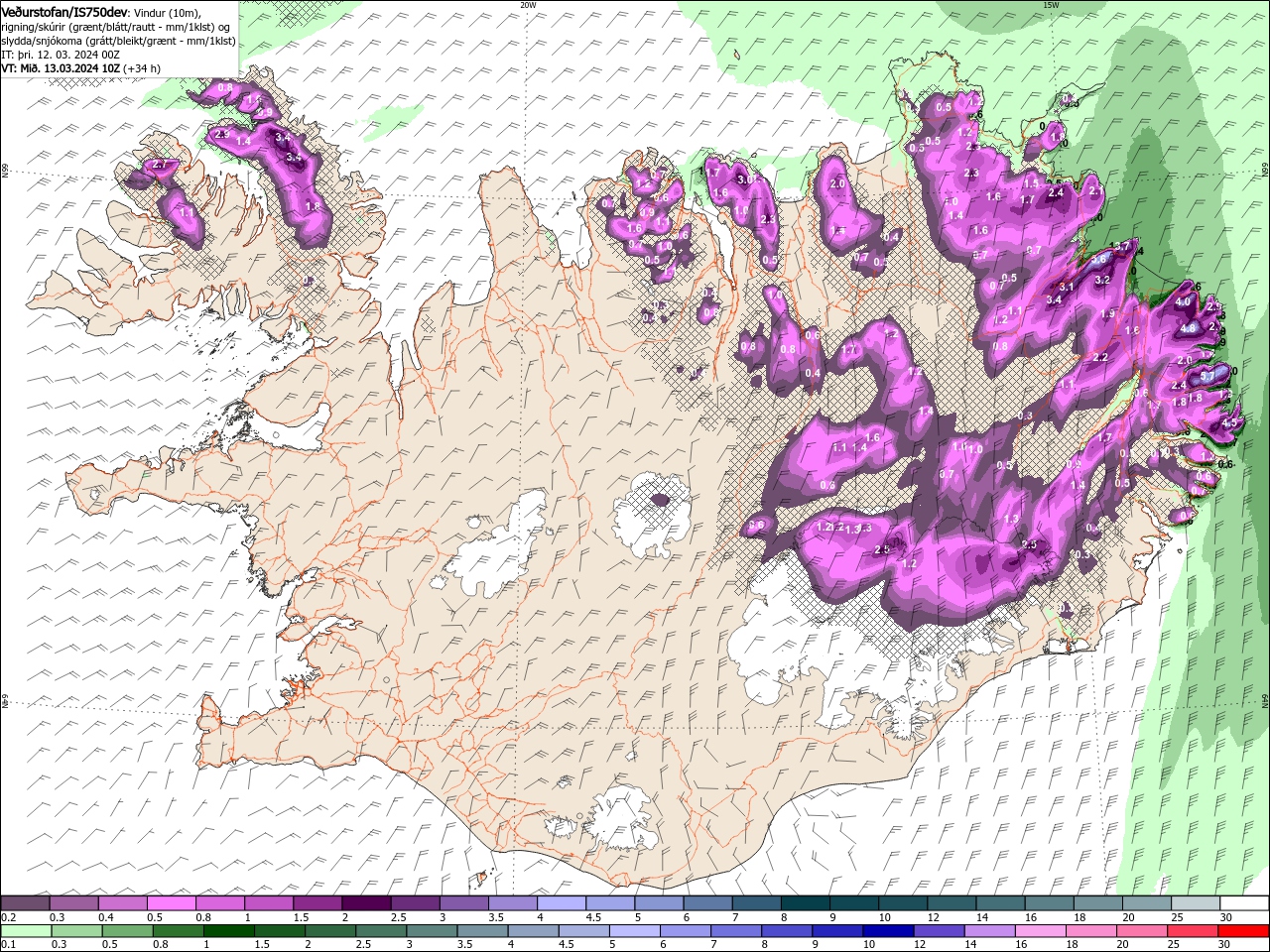Pick the dark green rain swatch between 1 and 1.5
The height and width of the screenshot is (952, 1270).
pos(228,931)
